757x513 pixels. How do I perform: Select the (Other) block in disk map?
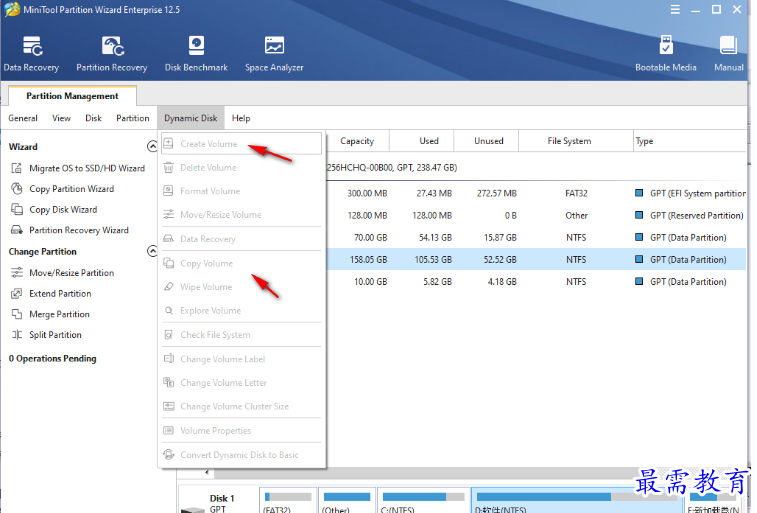pos(347,500)
